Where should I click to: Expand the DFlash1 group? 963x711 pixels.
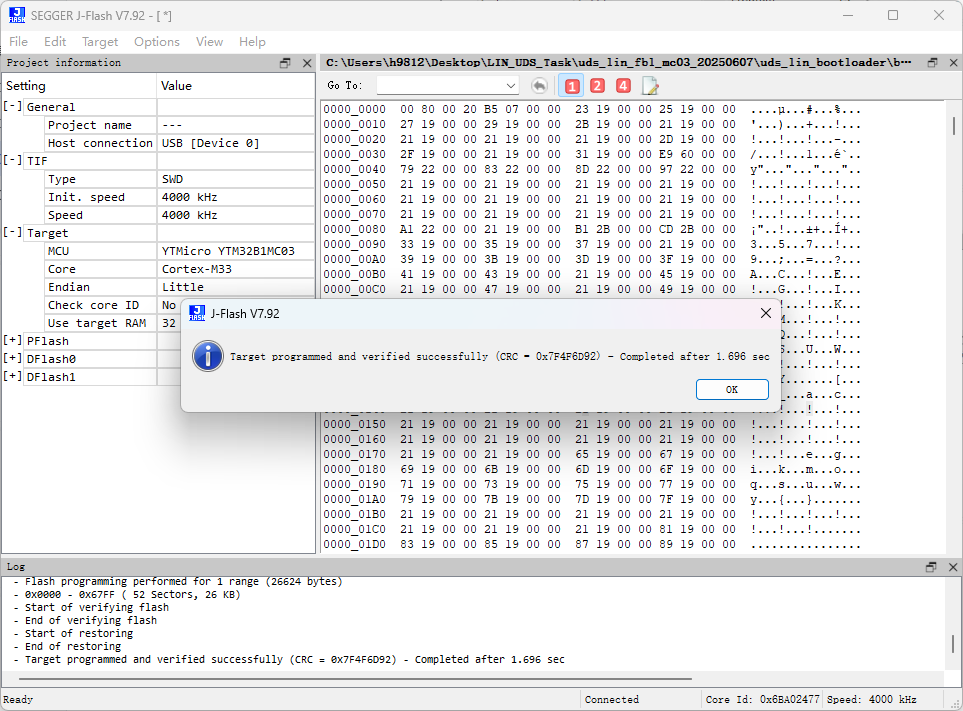click(13, 376)
